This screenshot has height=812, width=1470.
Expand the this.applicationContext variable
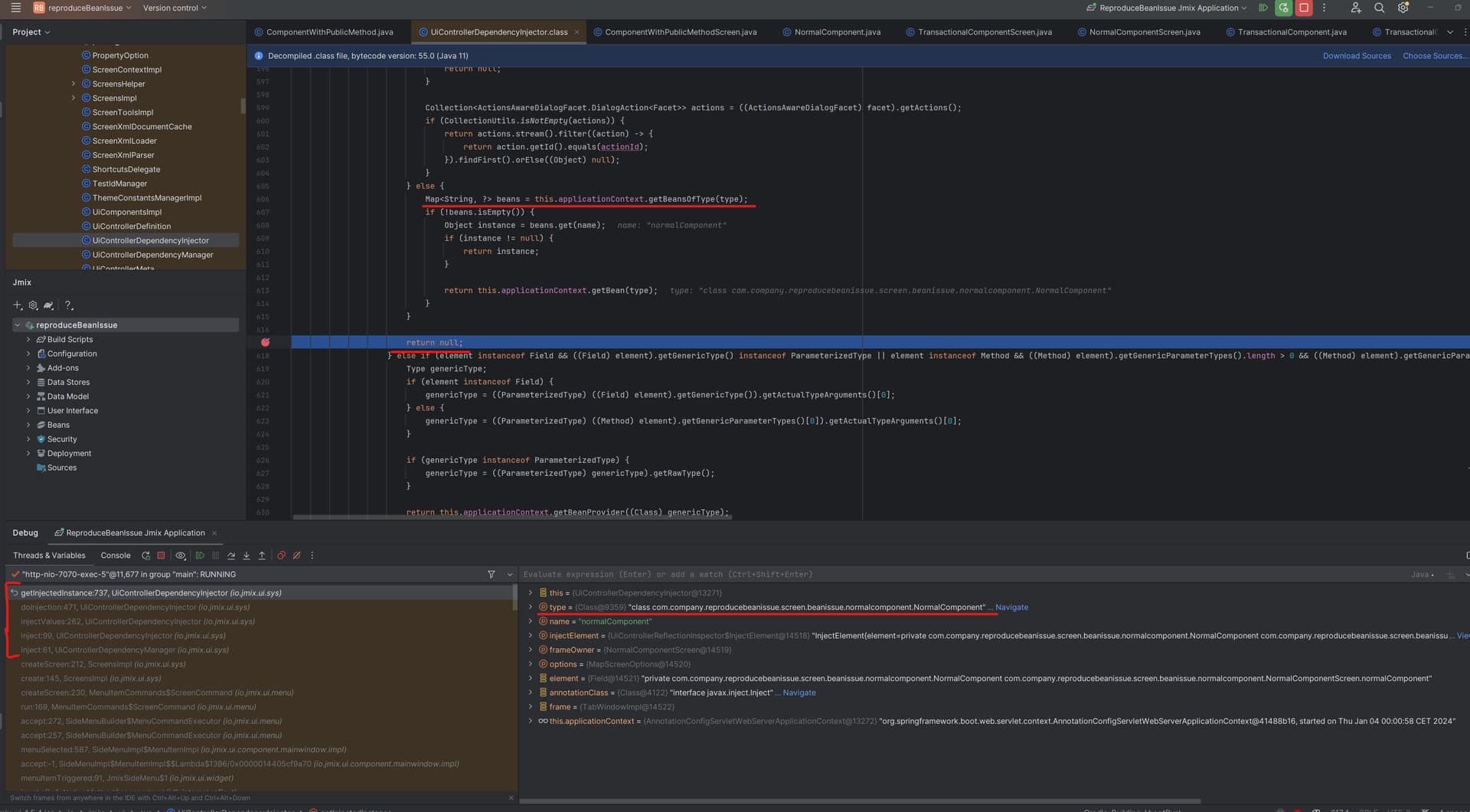point(530,721)
